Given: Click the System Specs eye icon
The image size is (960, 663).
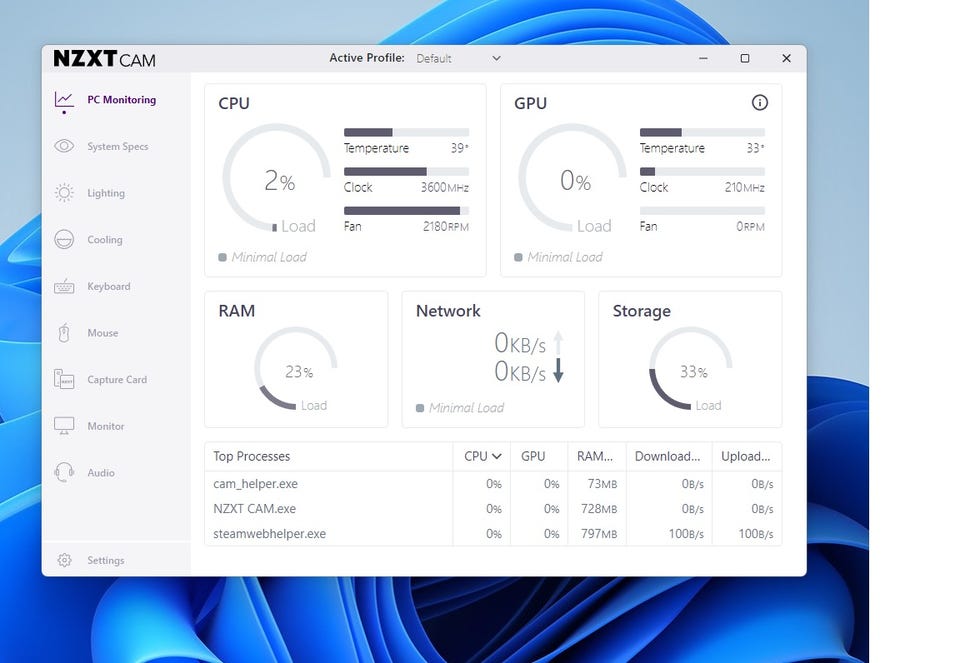Looking at the screenshot, I should (x=64, y=146).
